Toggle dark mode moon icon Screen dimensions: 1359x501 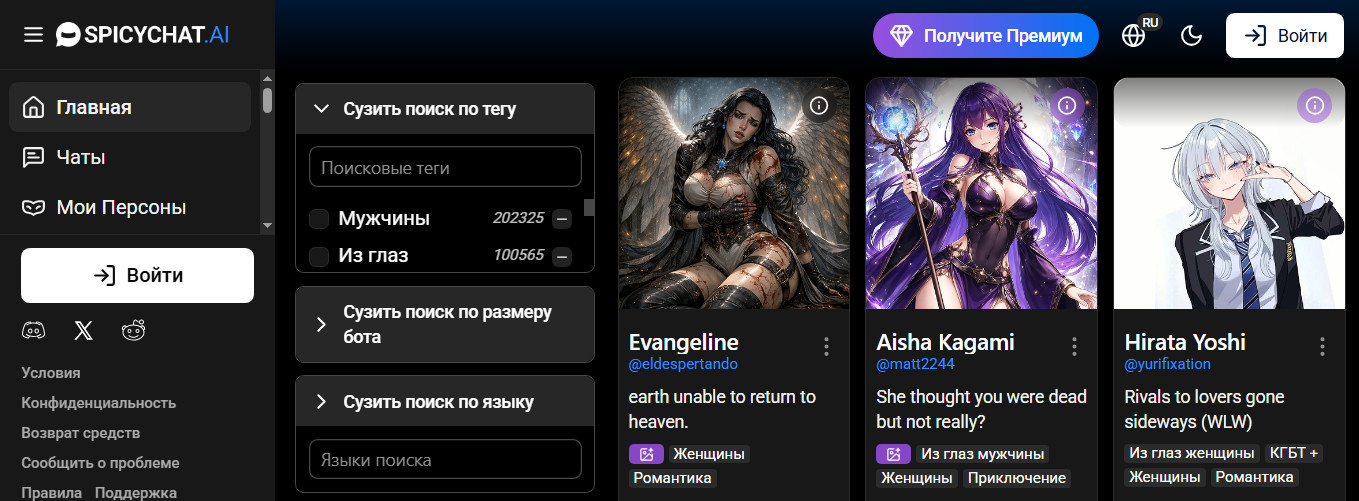(x=1191, y=36)
